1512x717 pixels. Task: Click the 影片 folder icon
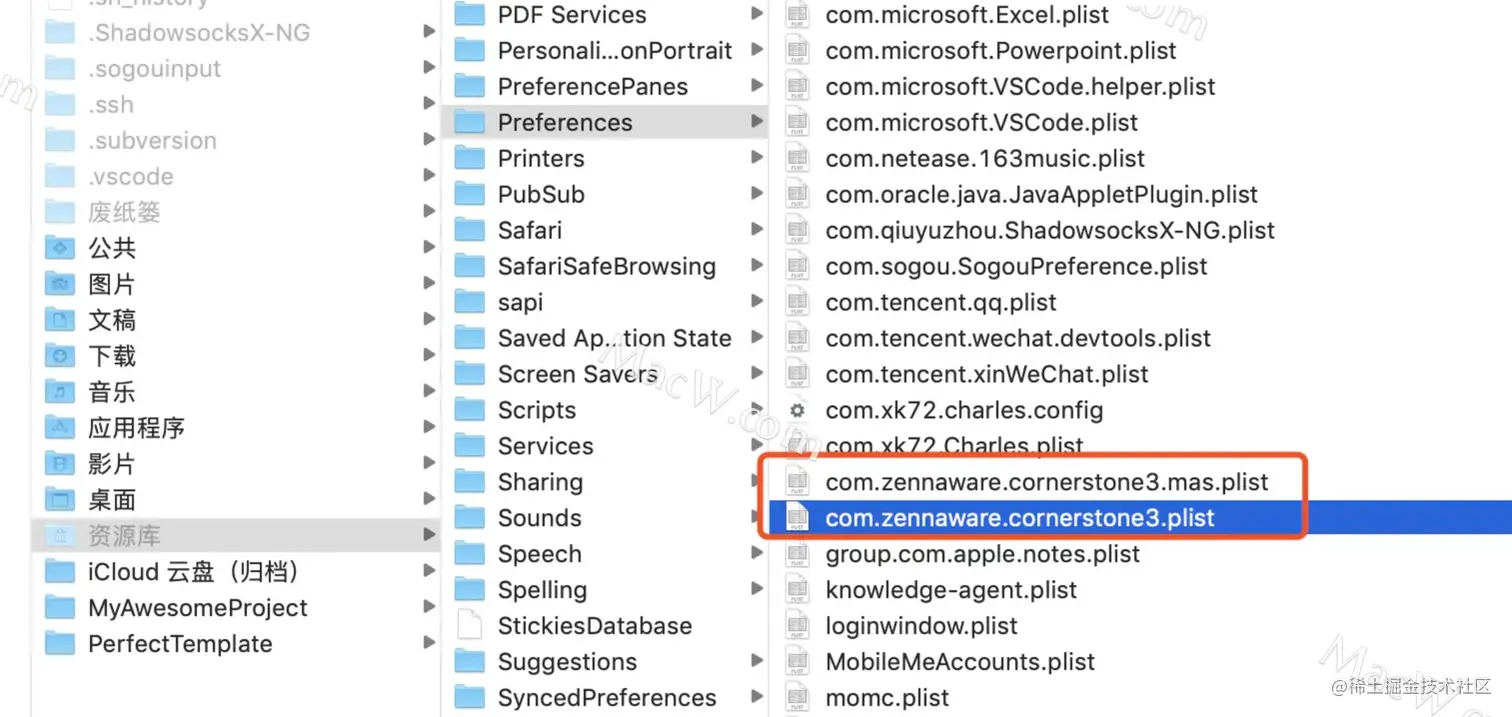click(61, 465)
